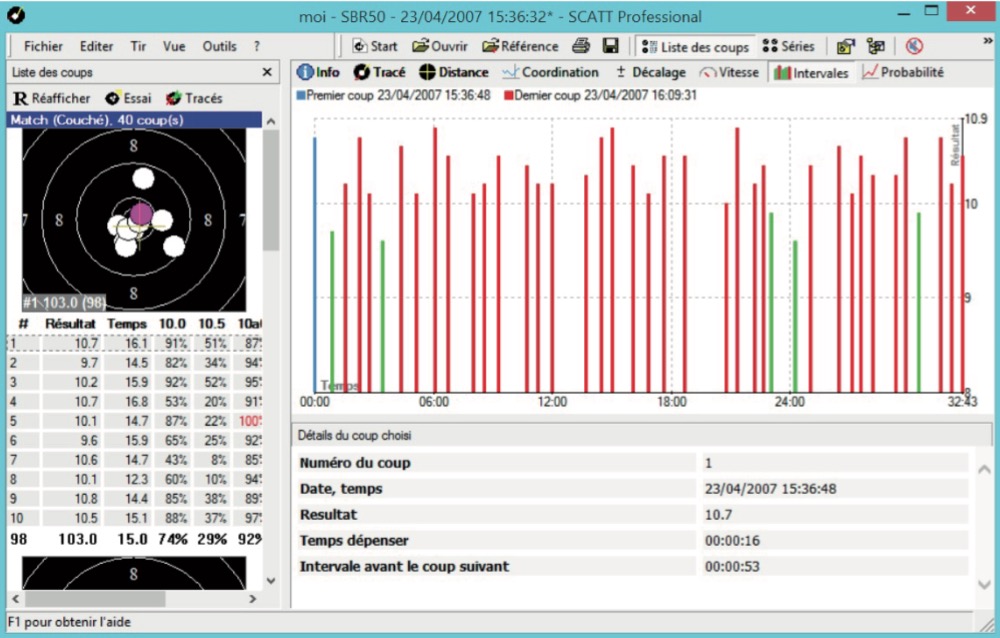Image resolution: width=1000 pixels, height=638 pixels.
Task: Click the Resultat value 10.7 in details
Action: click(718, 515)
